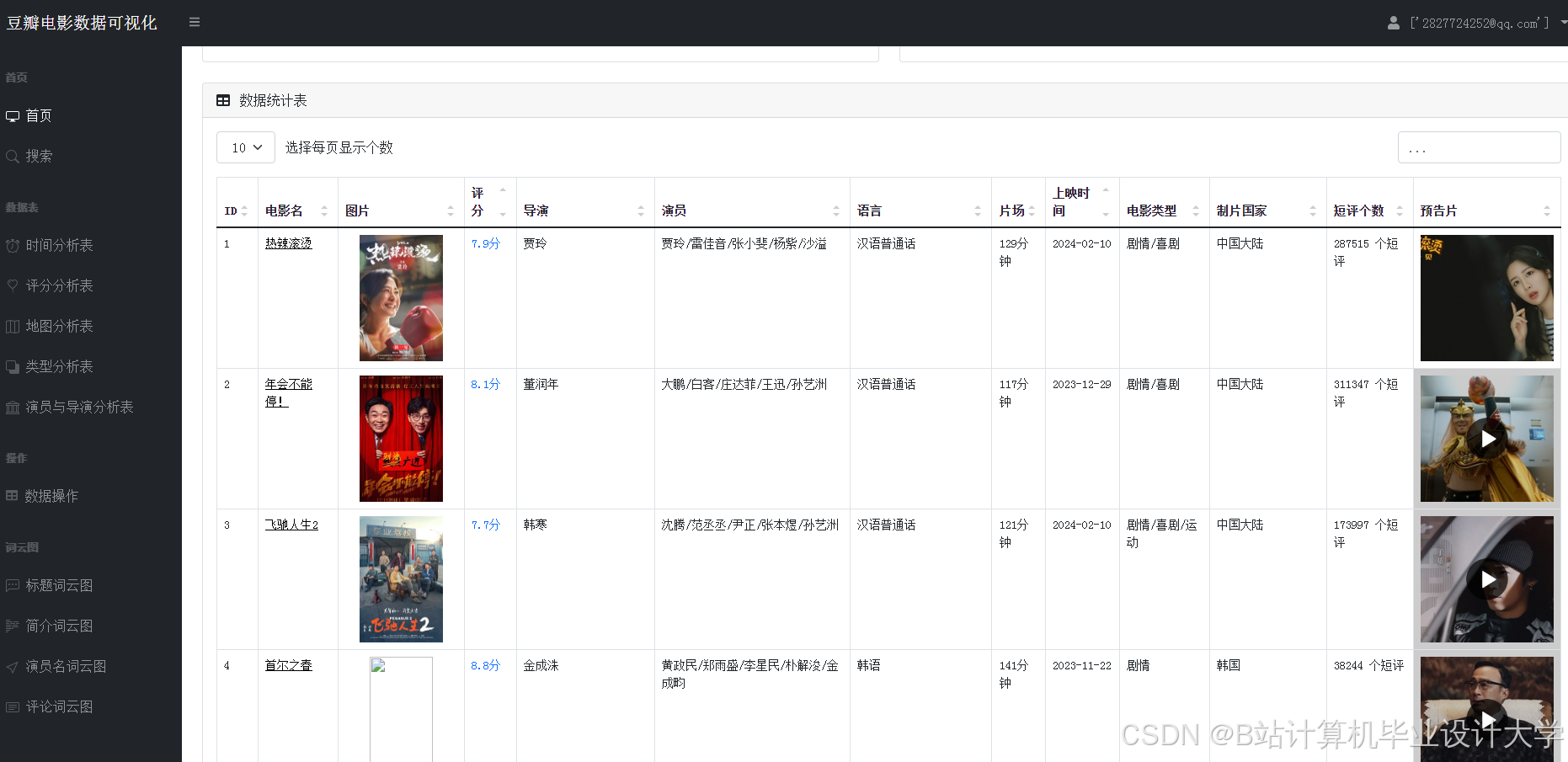Click the 飞驰人生2 movie poster

[401, 579]
